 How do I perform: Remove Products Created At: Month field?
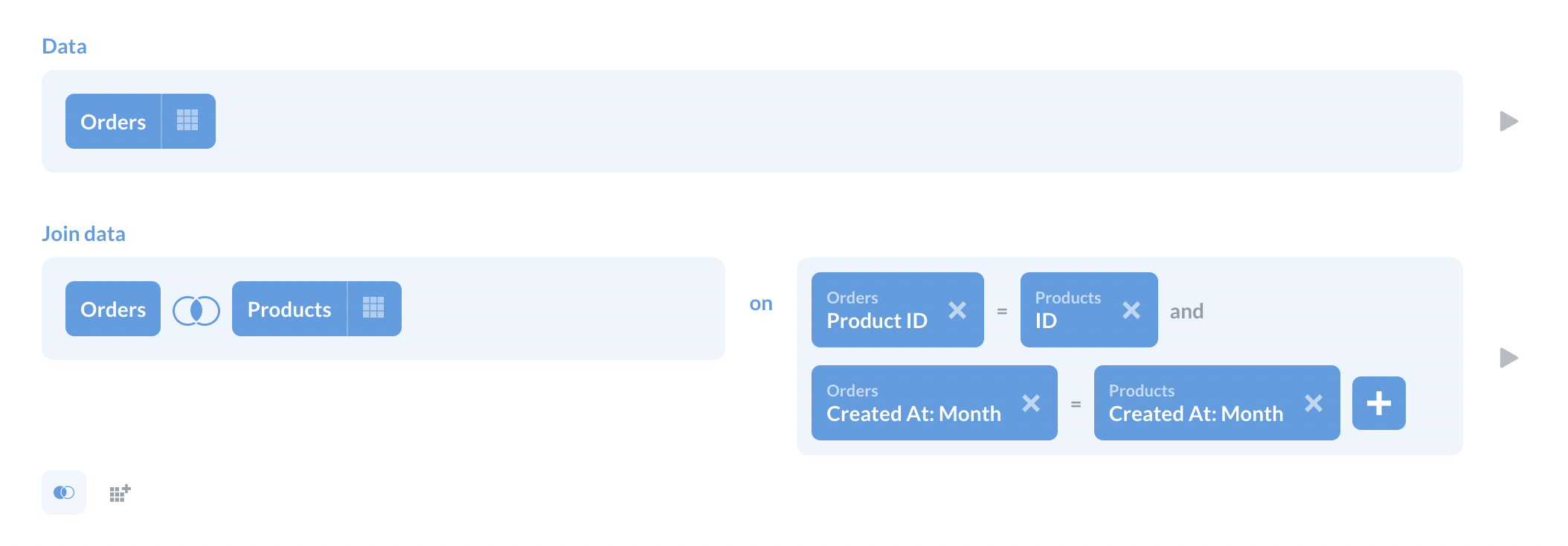[x=1314, y=402]
